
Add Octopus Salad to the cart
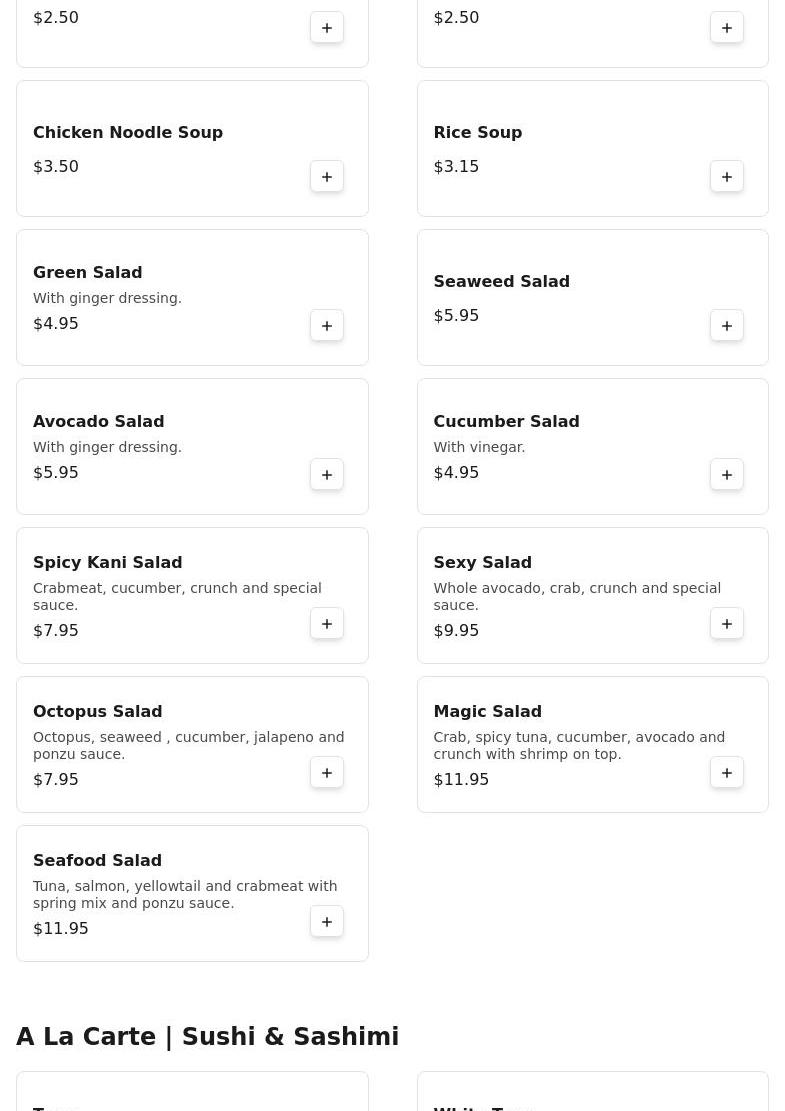(327, 773)
